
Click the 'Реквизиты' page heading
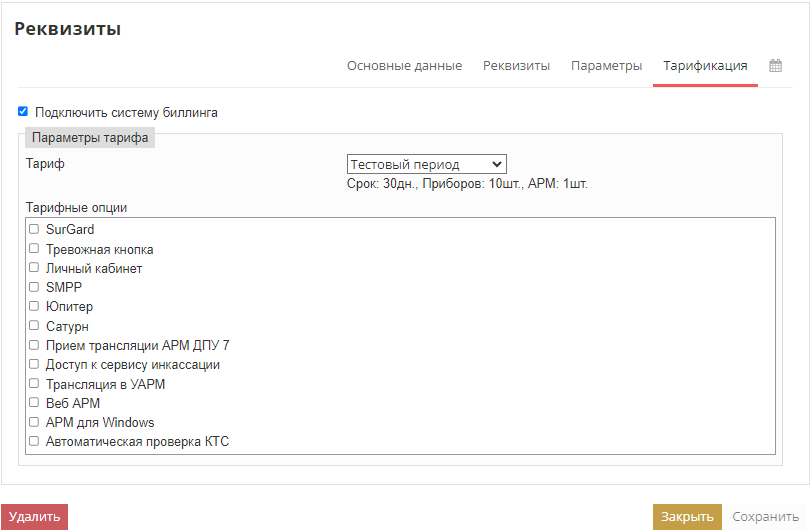[68, 28]
